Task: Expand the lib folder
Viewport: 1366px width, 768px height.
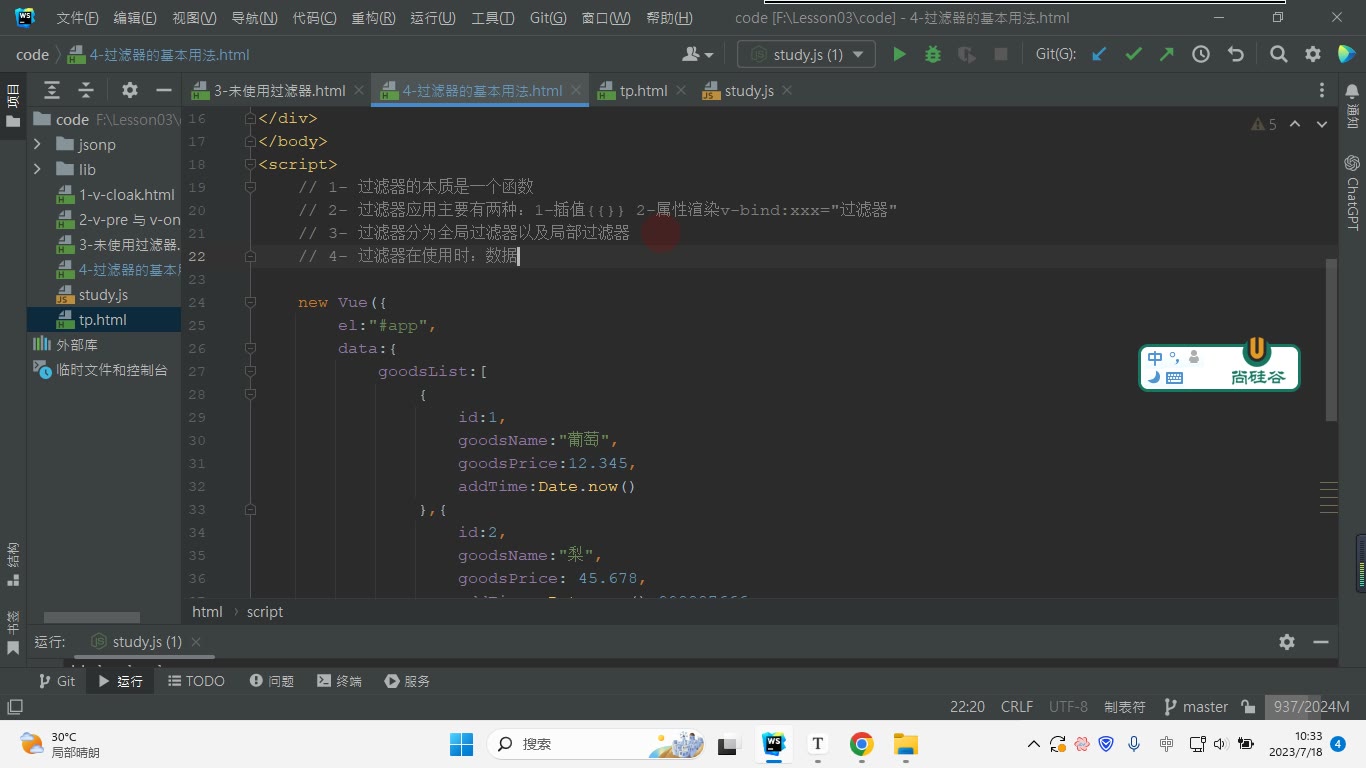Action: (37, 170)
